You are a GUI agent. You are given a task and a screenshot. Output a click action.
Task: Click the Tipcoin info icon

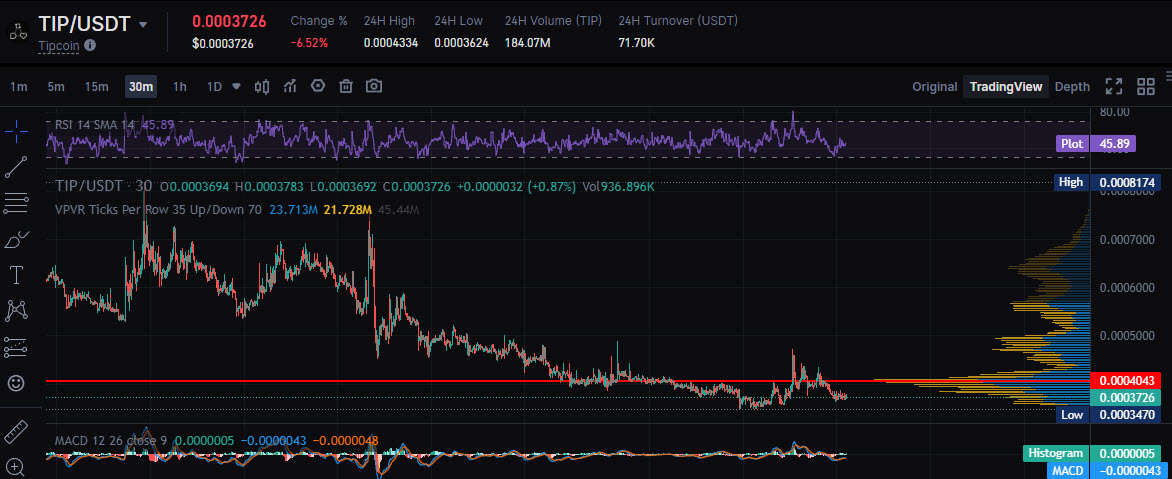[x=90, y=45]
